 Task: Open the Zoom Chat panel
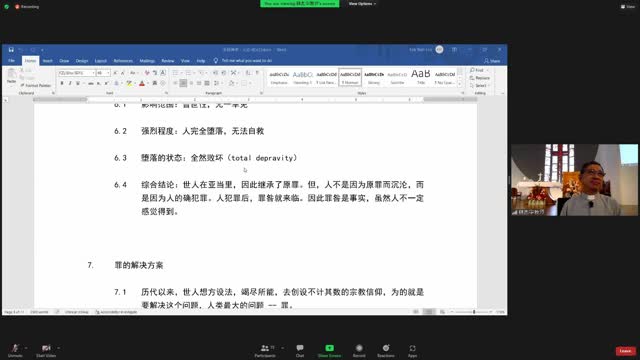(x=300, y=350)
